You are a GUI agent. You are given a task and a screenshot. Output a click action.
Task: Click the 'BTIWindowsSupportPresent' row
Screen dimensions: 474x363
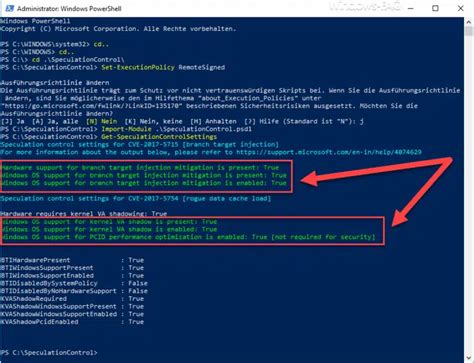pyautogui.click(x=72, y=268)
